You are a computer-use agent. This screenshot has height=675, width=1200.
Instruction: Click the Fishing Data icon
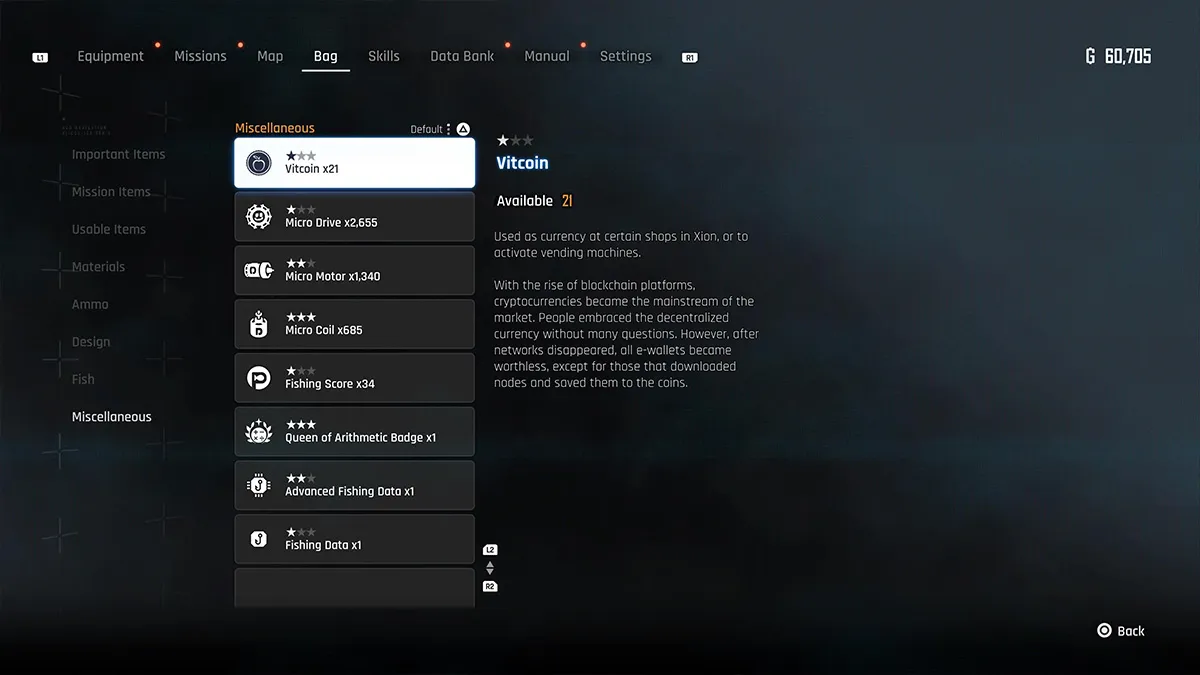click(x=259, y=540)
